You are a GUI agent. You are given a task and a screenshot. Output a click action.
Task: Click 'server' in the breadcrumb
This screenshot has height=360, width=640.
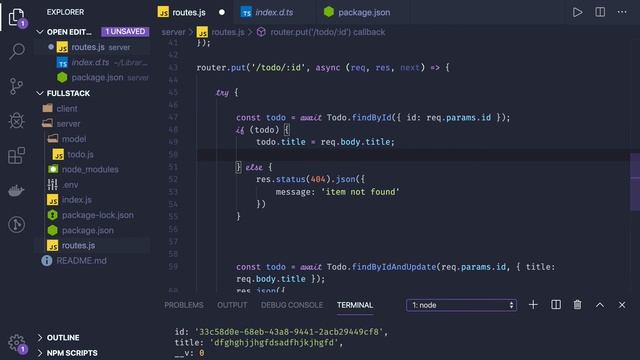click(173, 32)
